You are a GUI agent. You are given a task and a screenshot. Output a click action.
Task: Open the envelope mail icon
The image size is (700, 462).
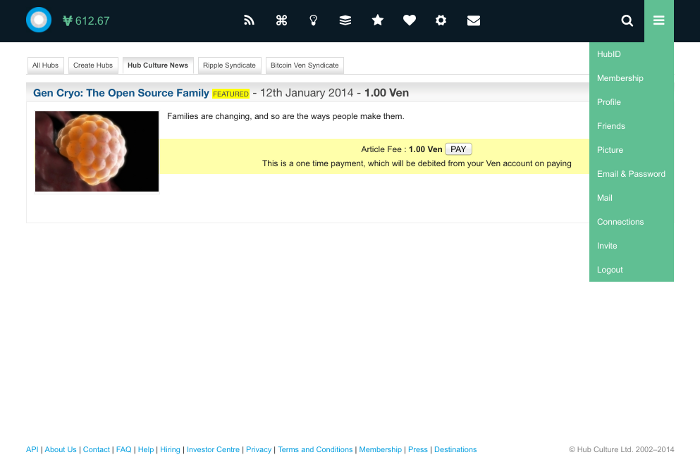(x=473, y=20)
